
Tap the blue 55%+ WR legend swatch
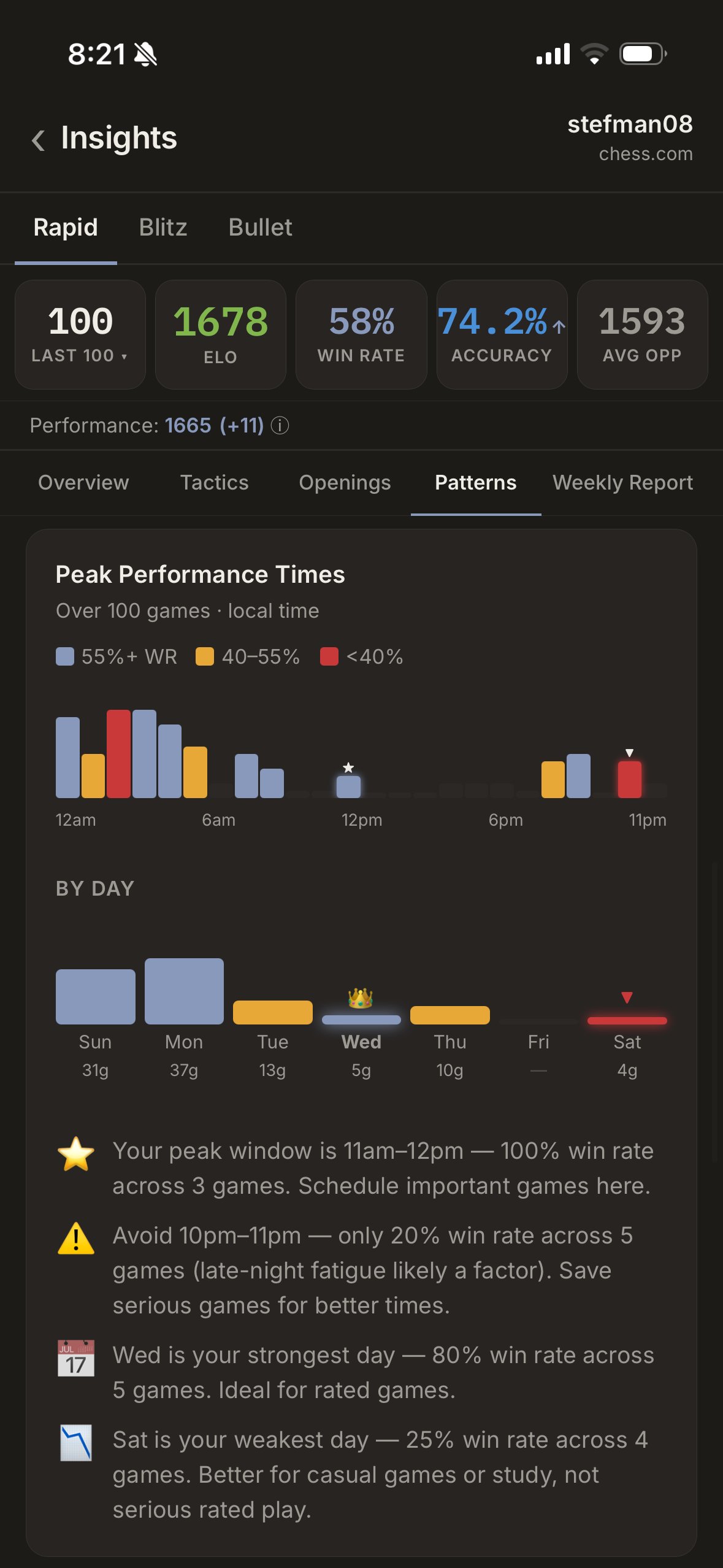point(65,656)
